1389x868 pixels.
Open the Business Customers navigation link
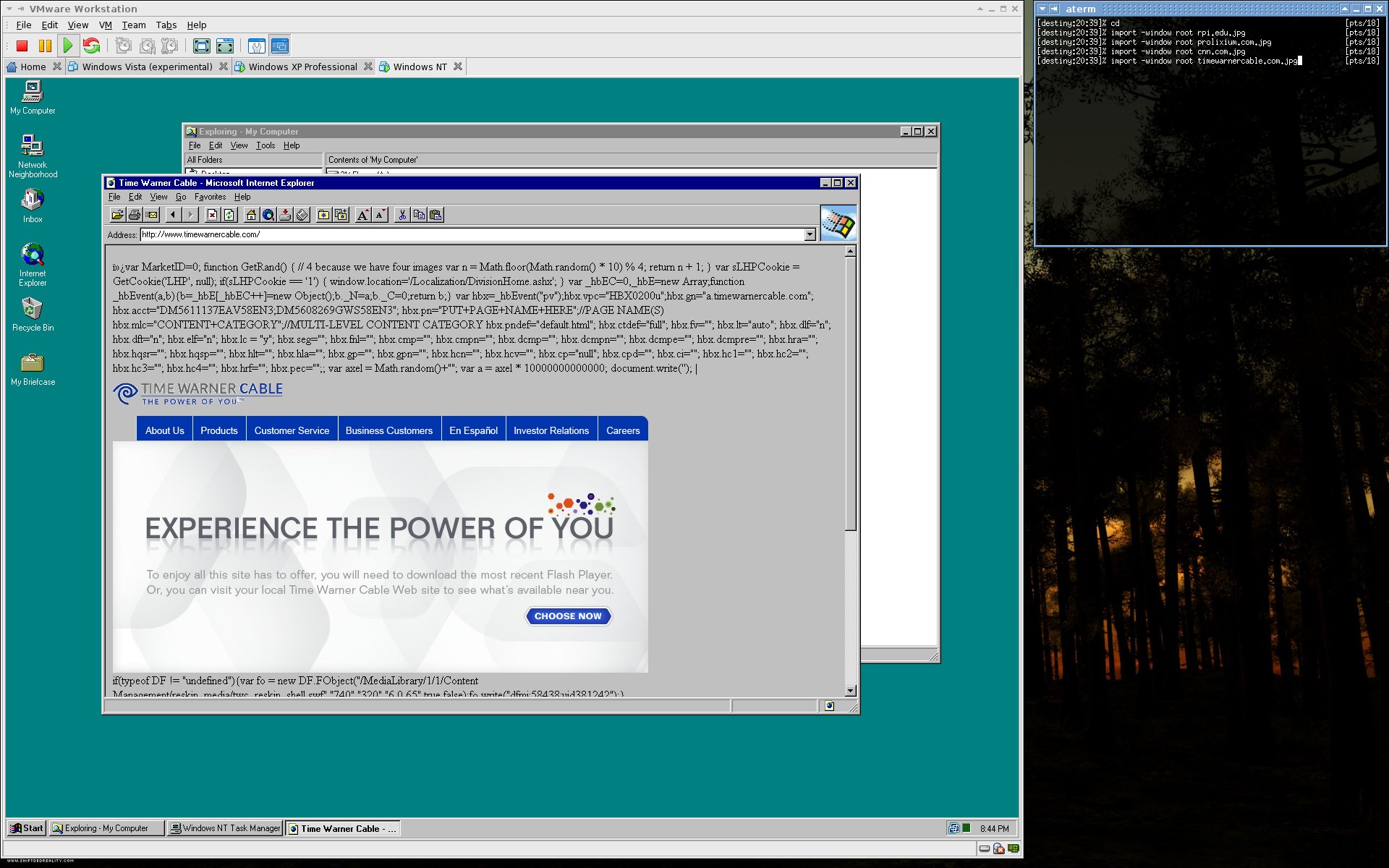[389, 430]
